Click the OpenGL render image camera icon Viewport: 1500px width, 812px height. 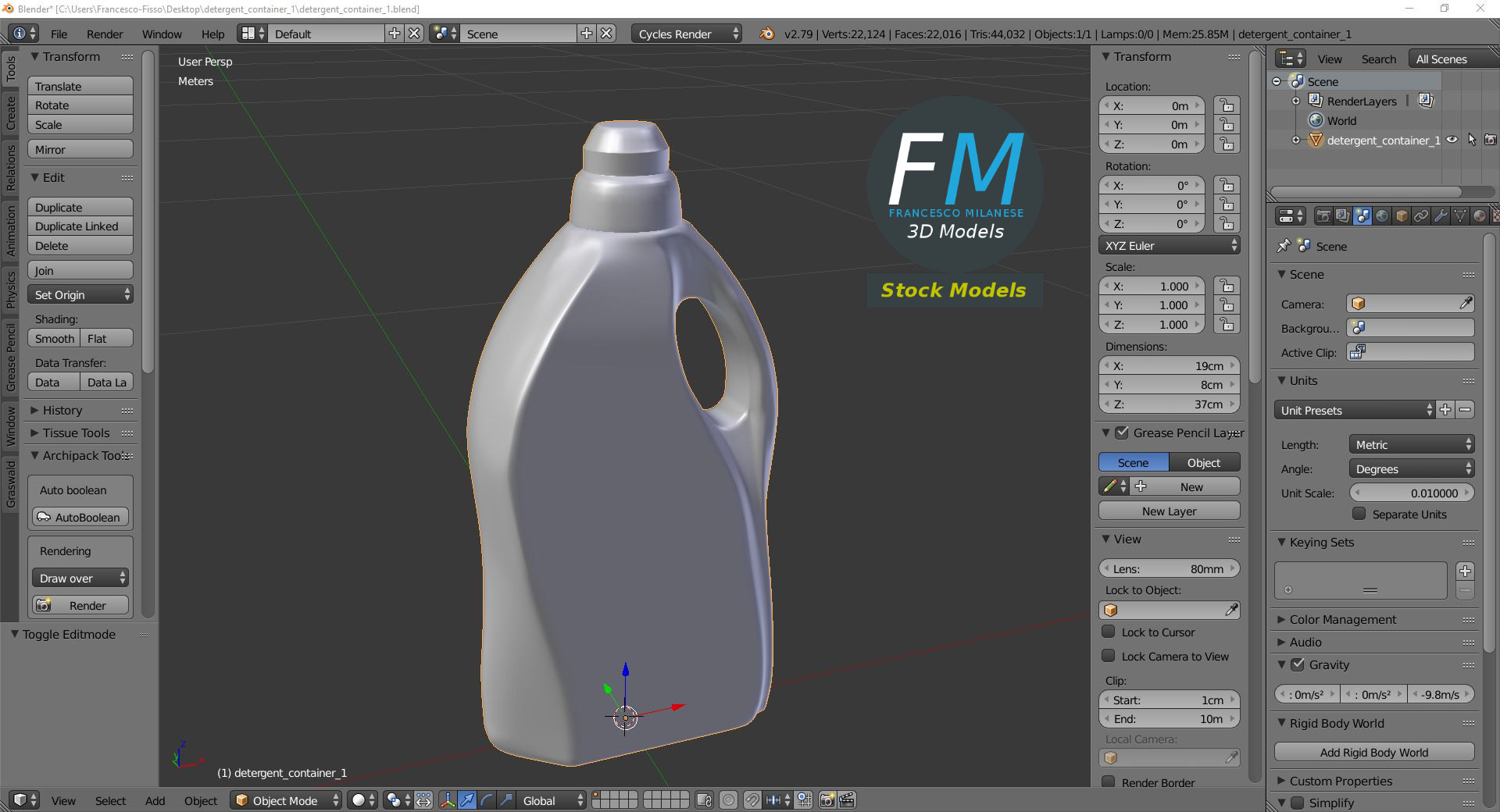pos(827,800)
